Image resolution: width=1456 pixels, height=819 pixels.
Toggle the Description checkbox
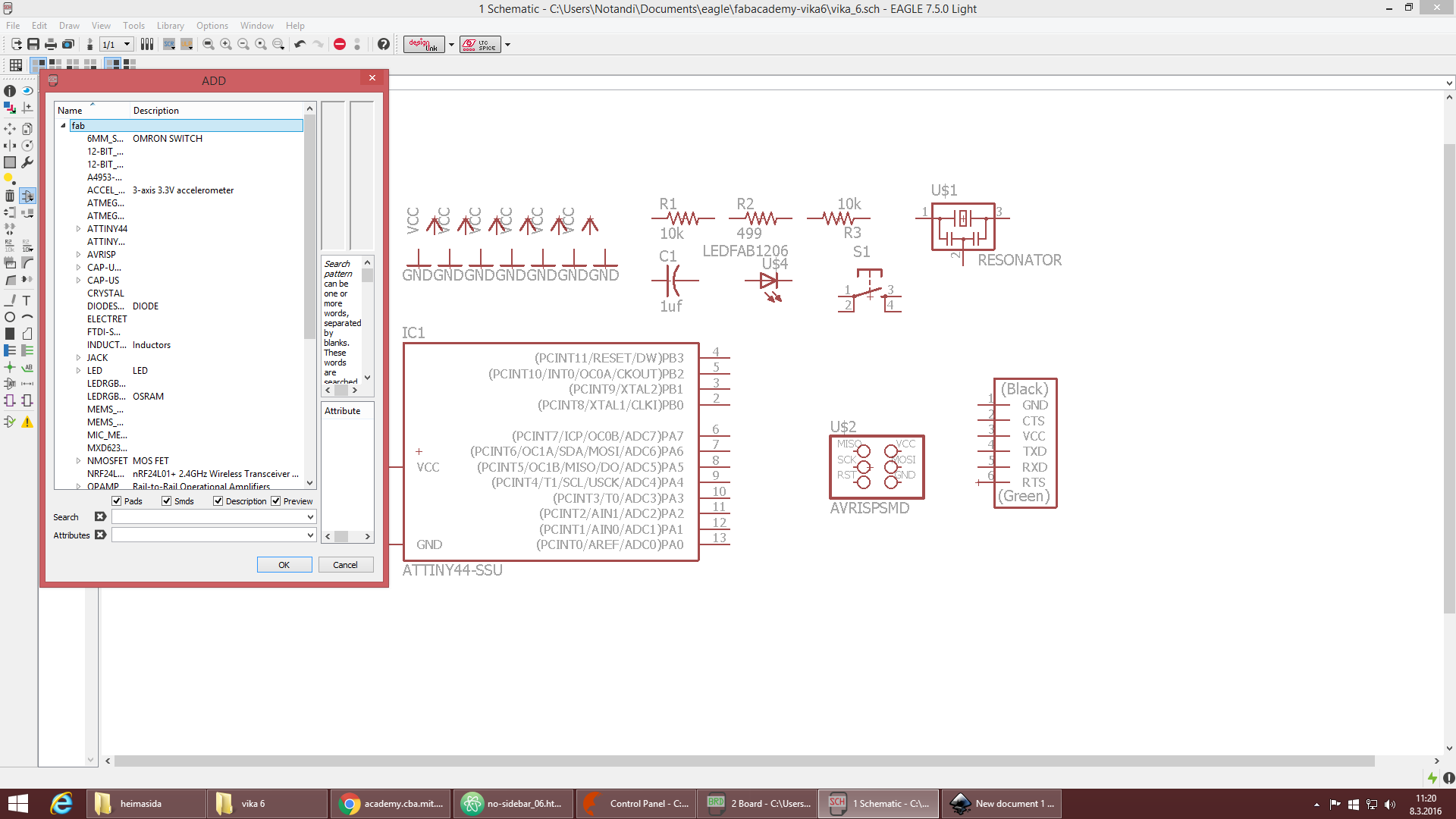tap(218, 500)
